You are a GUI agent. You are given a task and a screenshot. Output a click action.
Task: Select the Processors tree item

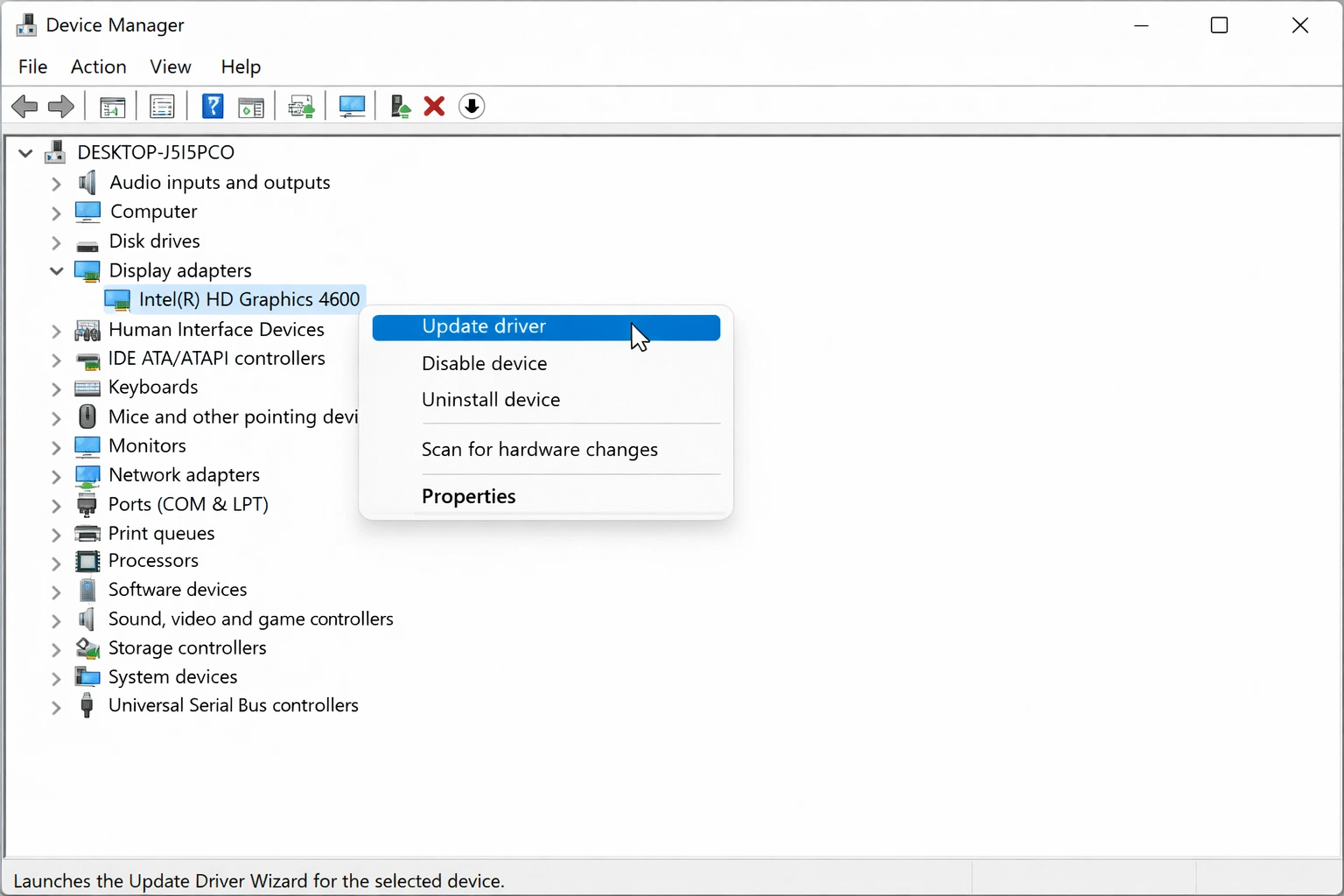tap(153, 561)
